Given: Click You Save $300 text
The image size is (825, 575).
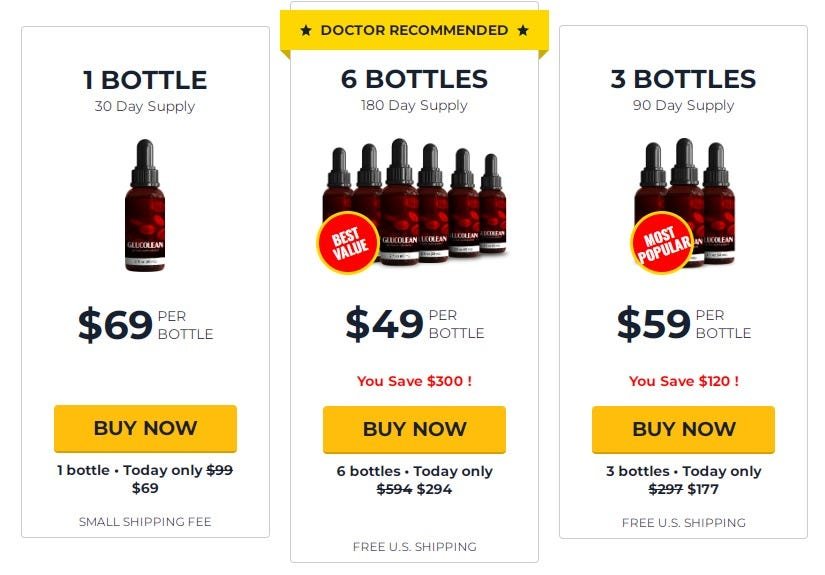Looking at the screenshot, I should (x=414, y=381).
